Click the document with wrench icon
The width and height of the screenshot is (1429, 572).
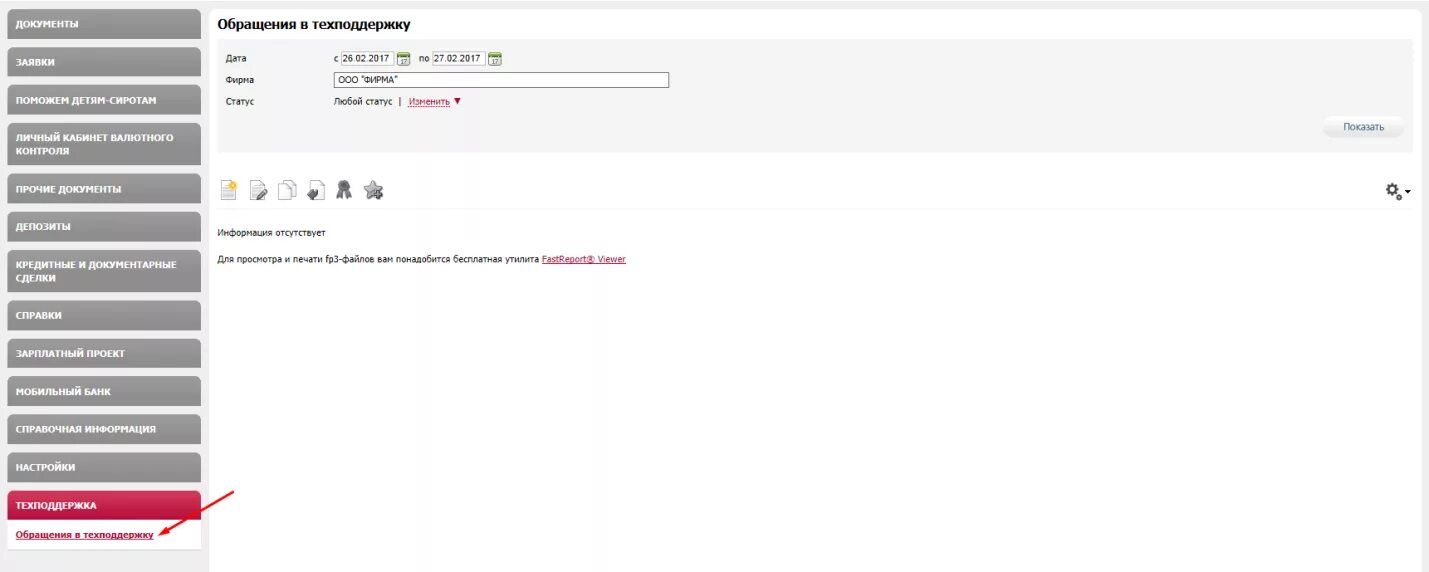[x=315, y=190]
